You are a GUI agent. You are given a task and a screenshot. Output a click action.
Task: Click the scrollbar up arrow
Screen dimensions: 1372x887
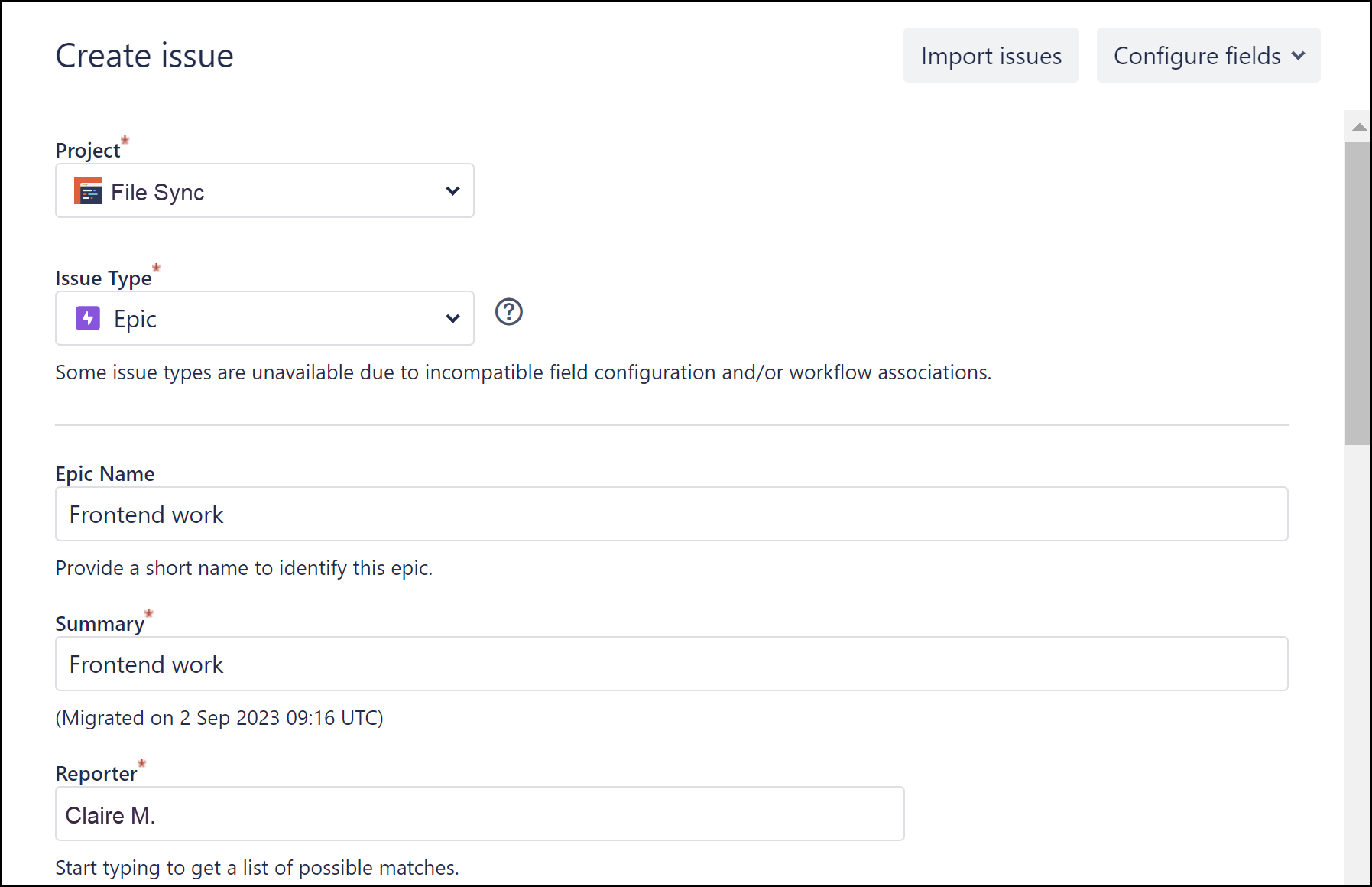click(x=1358, y=126)
